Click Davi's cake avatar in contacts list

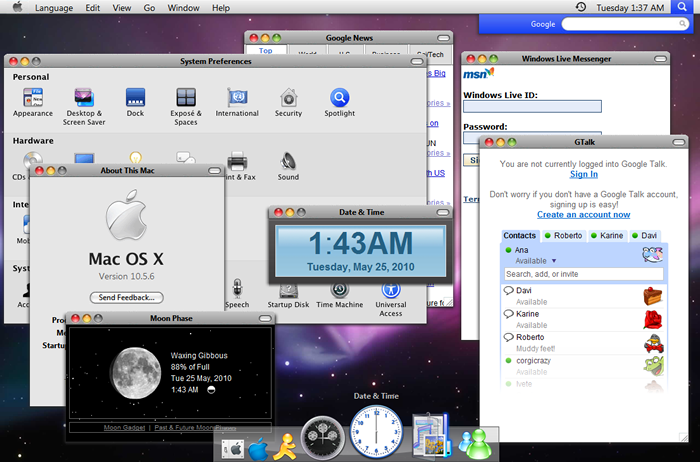point(653,296)
